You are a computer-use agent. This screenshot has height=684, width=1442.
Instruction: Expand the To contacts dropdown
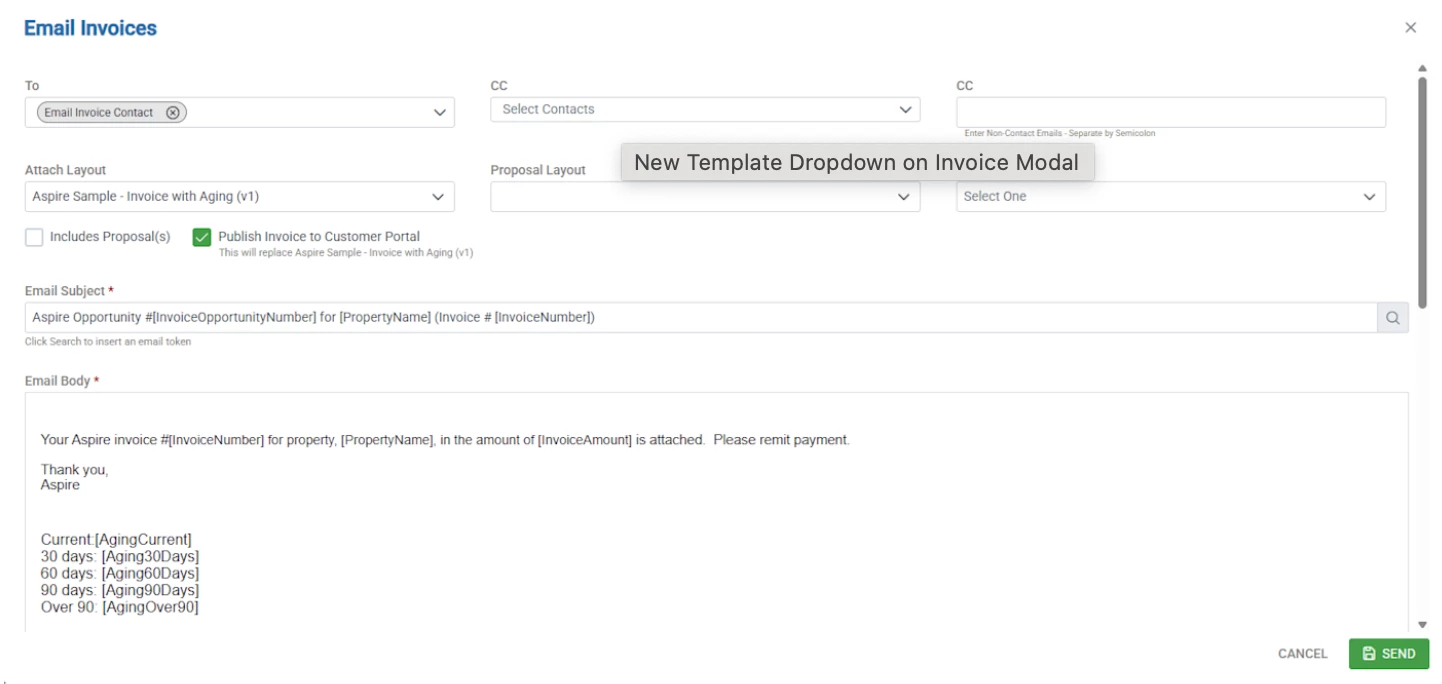click(440, 113)
